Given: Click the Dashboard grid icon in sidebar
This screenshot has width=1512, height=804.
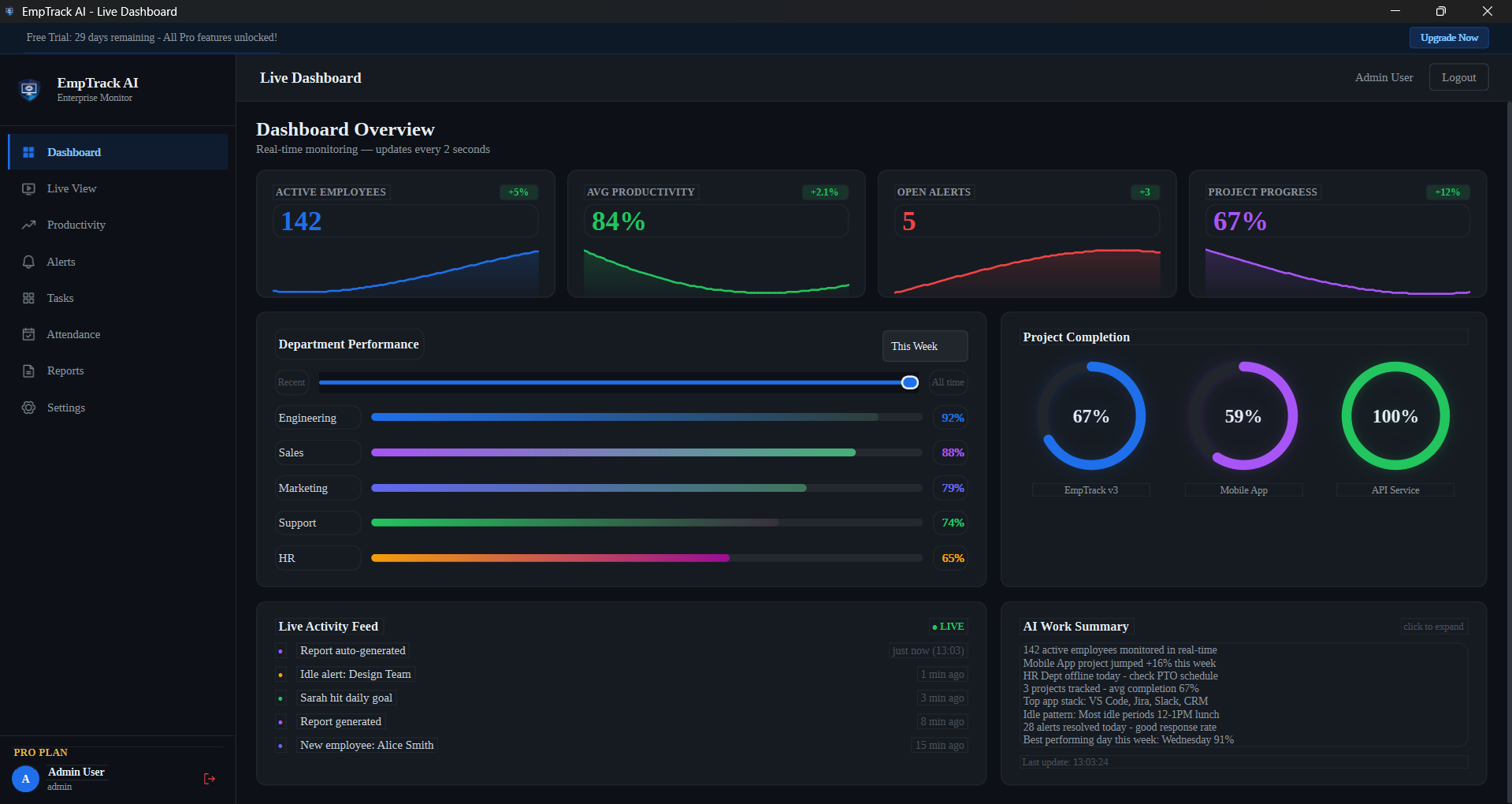Looking at the screenshot, I should coord(28,152).
